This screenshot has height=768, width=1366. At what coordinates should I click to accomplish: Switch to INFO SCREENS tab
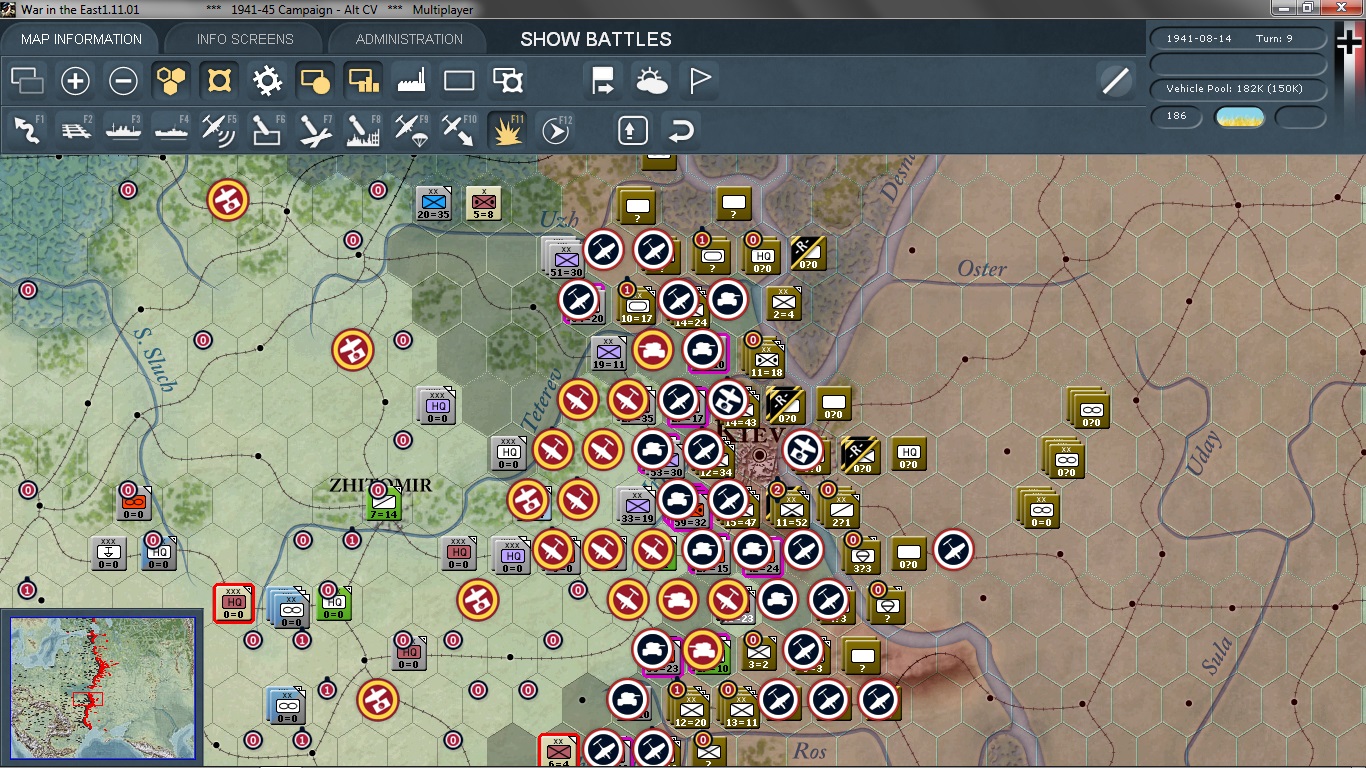(x=245, y=39)
